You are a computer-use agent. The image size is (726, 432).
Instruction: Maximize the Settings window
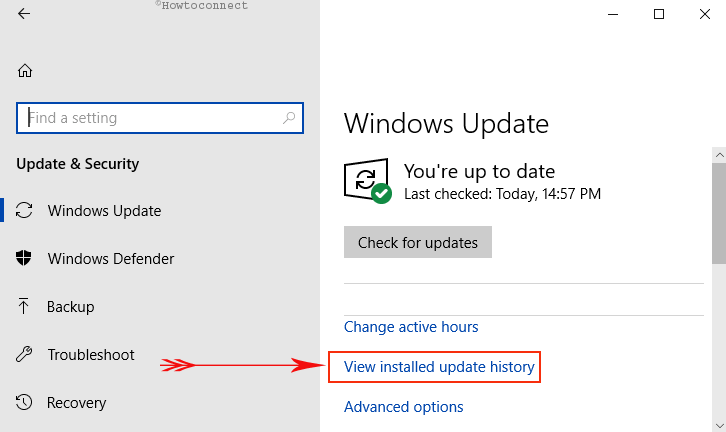[659, 14]
